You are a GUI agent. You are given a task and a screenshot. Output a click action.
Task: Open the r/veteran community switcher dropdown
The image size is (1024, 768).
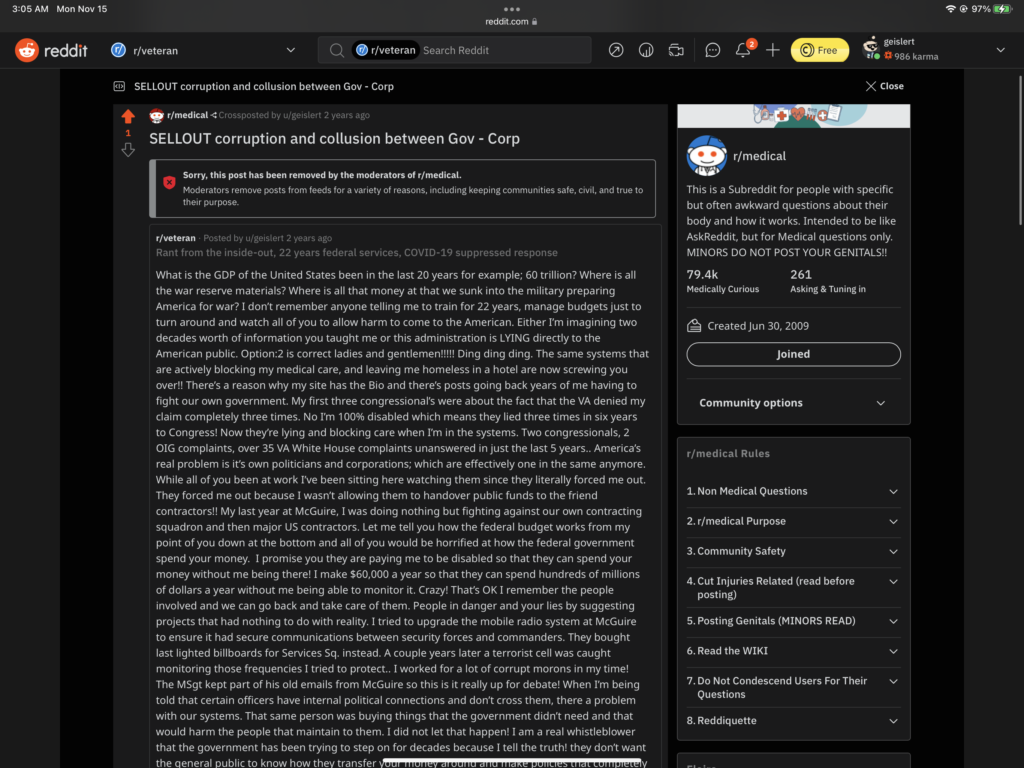click(x=291, y=50)
